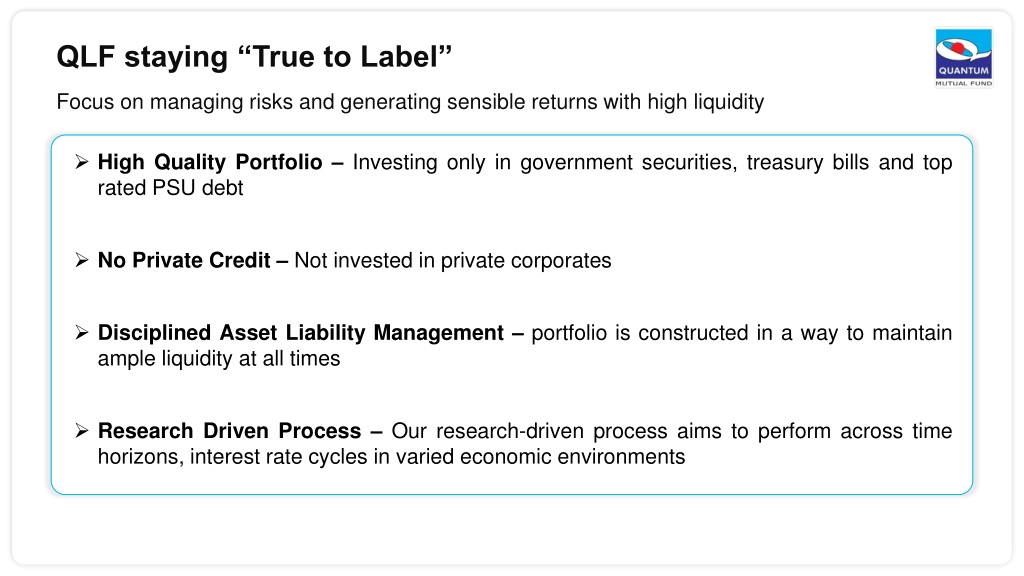Select the High Quality Portfolio heading
Viewport: 1024px width, 576px height.
click(x=210, y=162)
